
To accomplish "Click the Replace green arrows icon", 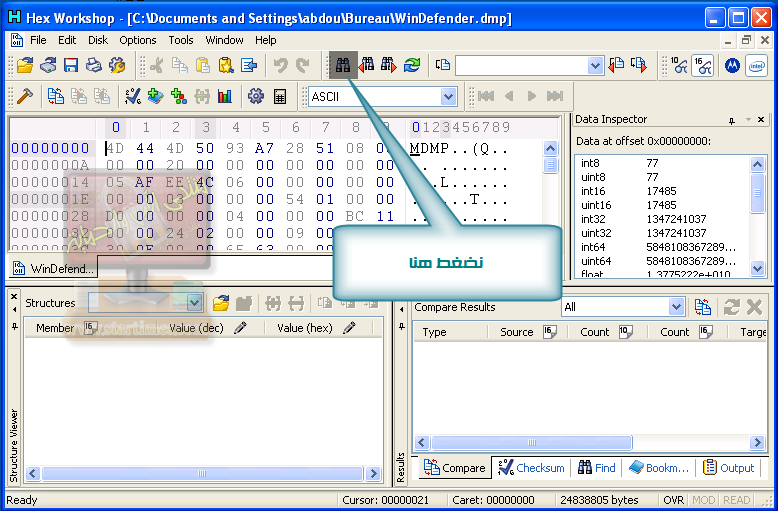I will 412,65.
